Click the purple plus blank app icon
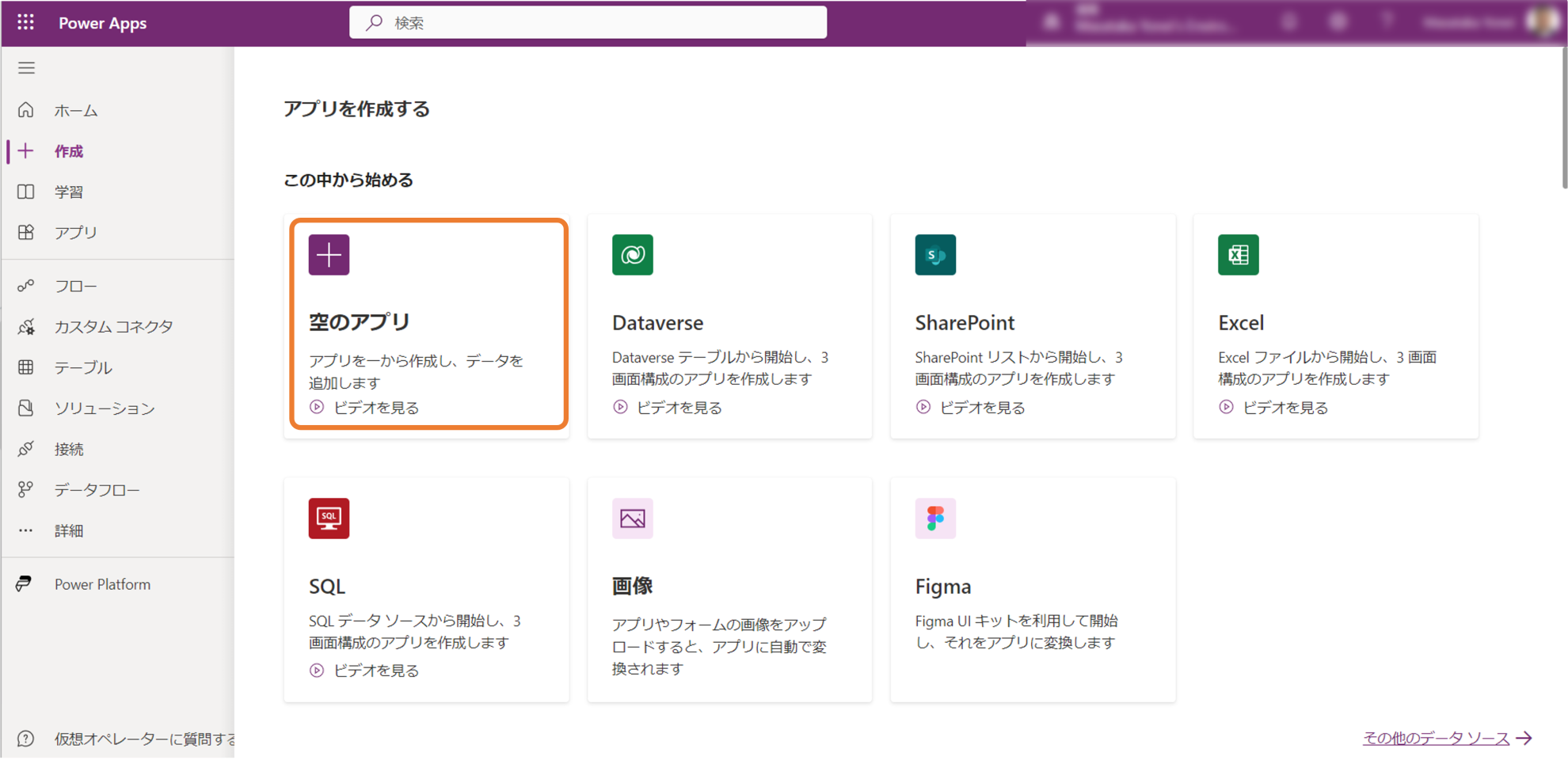This screenshot has width=1568, height=760. [329, 255]
